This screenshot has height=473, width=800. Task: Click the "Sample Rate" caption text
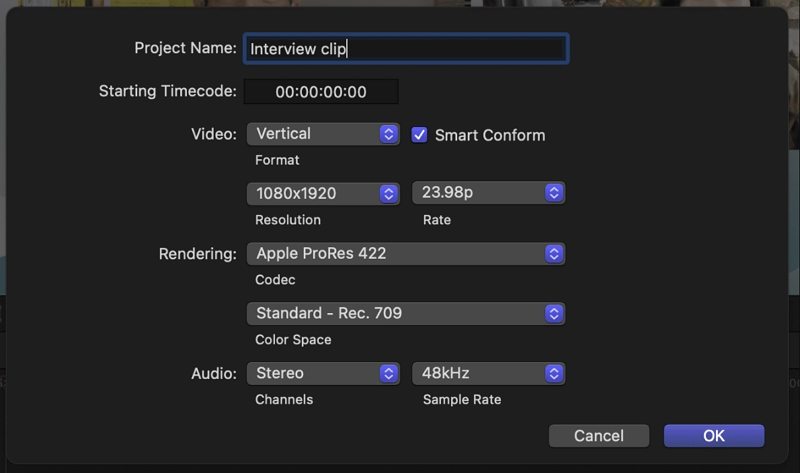pos(462,400)
